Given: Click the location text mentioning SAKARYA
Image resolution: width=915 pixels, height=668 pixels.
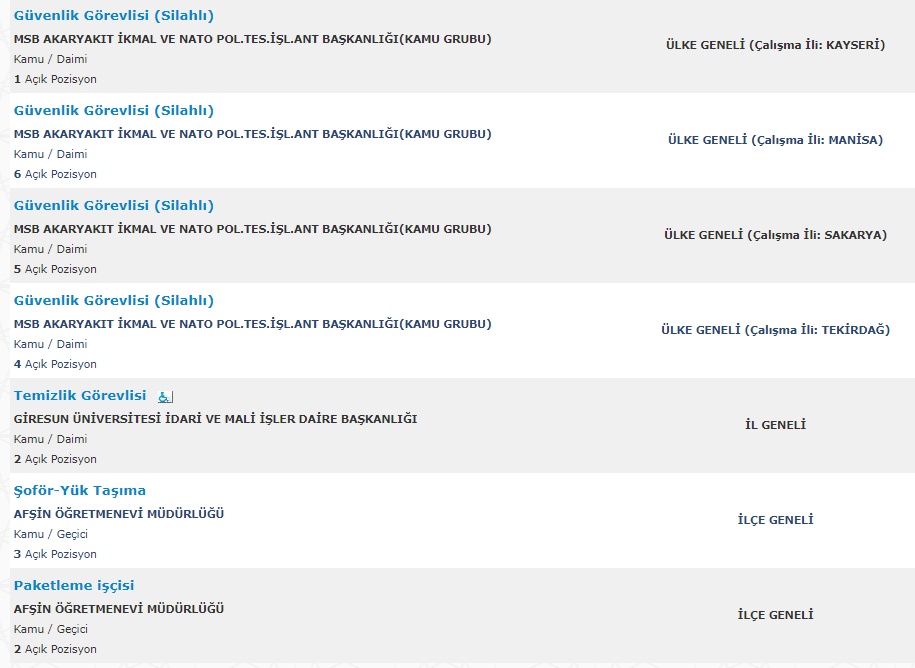Looking at the screenshot, I should 775,235.
